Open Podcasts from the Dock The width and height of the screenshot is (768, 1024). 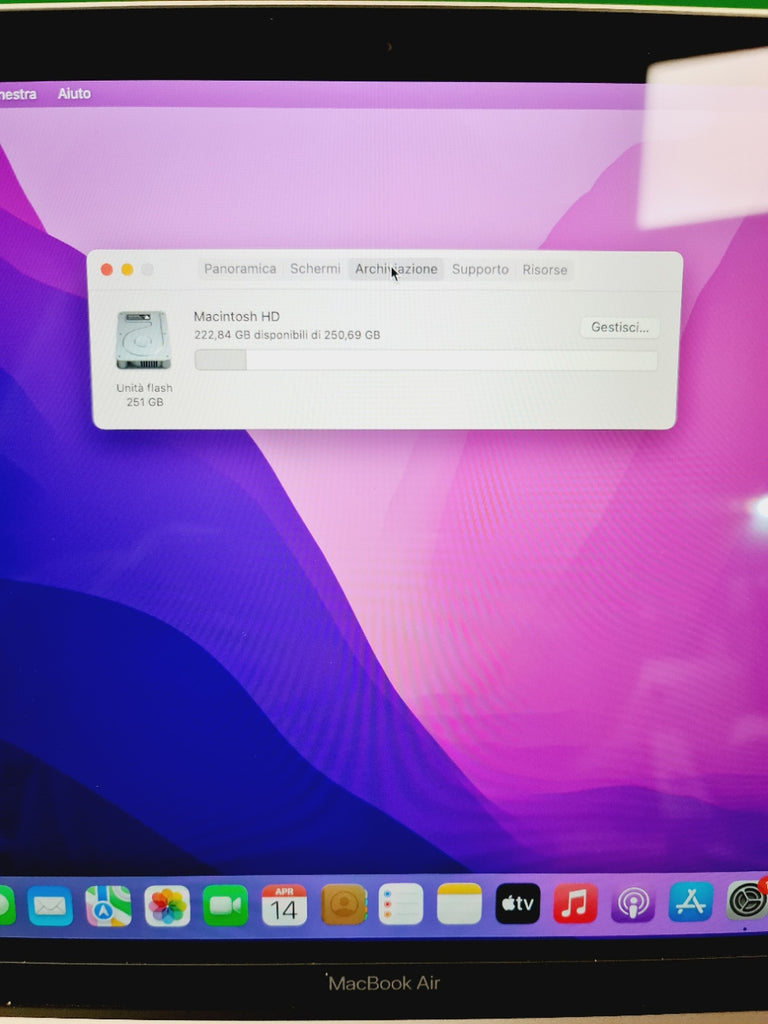(633, 903)
